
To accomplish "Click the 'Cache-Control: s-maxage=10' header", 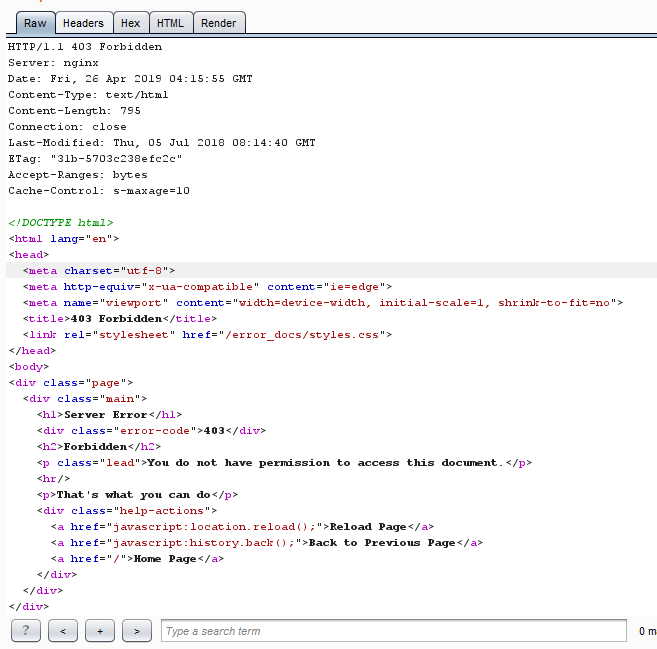I will [99, 191].
